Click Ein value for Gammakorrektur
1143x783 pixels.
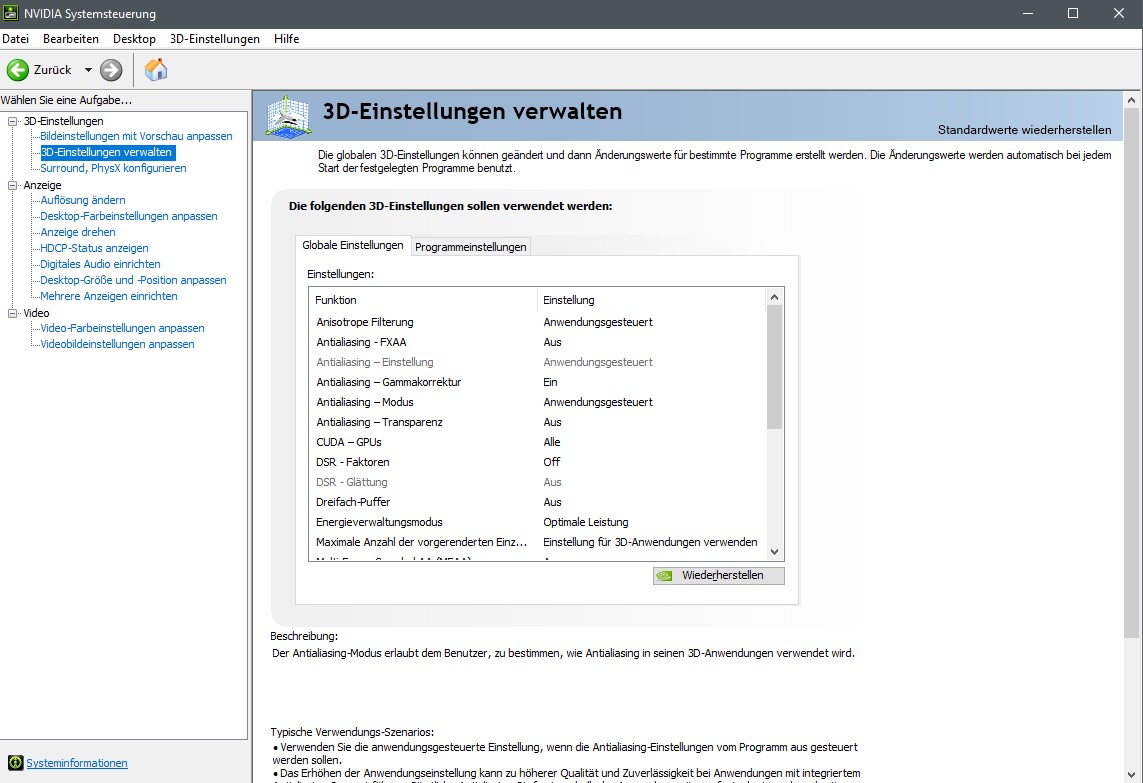[550, 382]
